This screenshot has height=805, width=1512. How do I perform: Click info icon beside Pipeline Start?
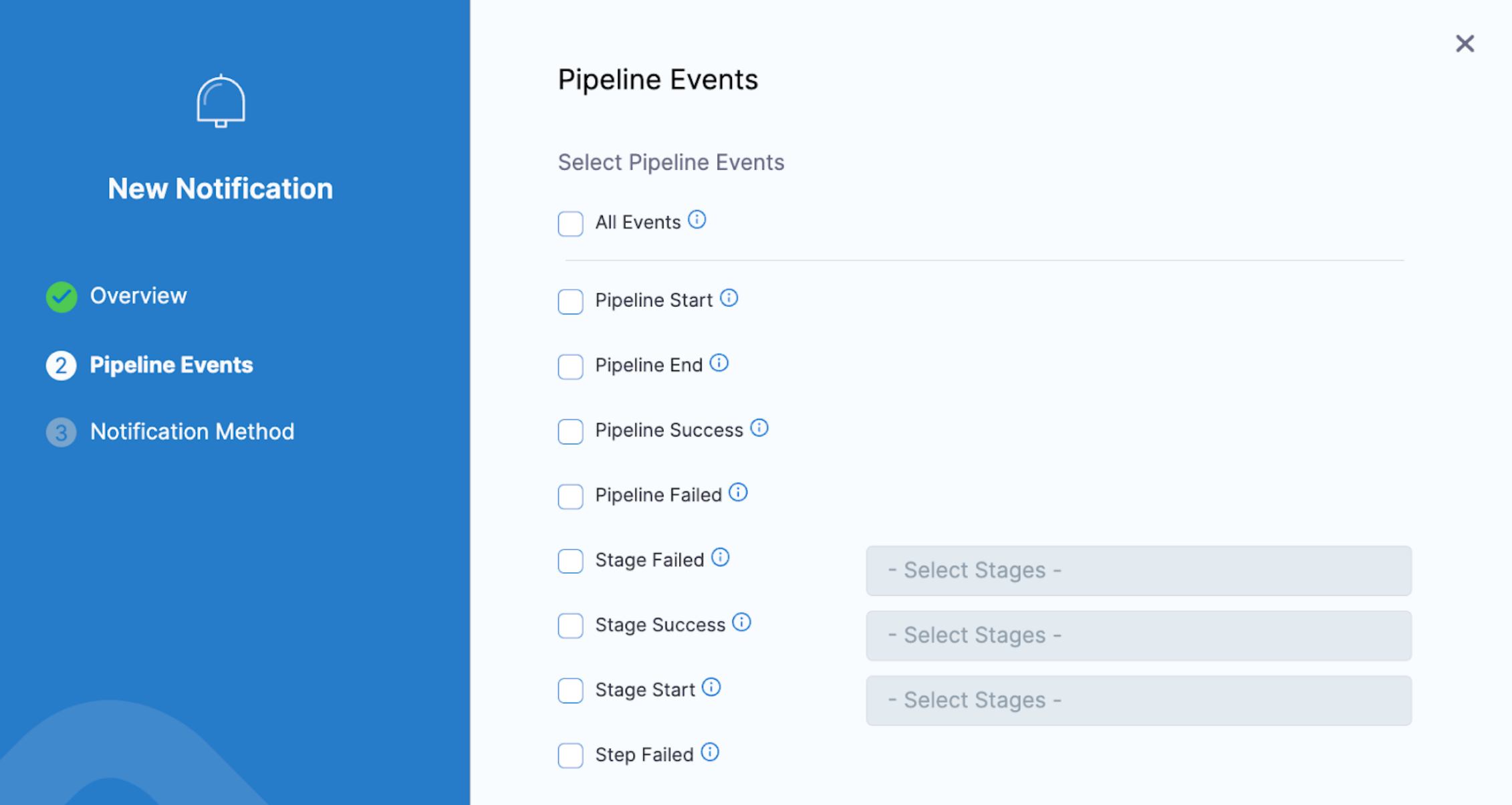[729, 298]
